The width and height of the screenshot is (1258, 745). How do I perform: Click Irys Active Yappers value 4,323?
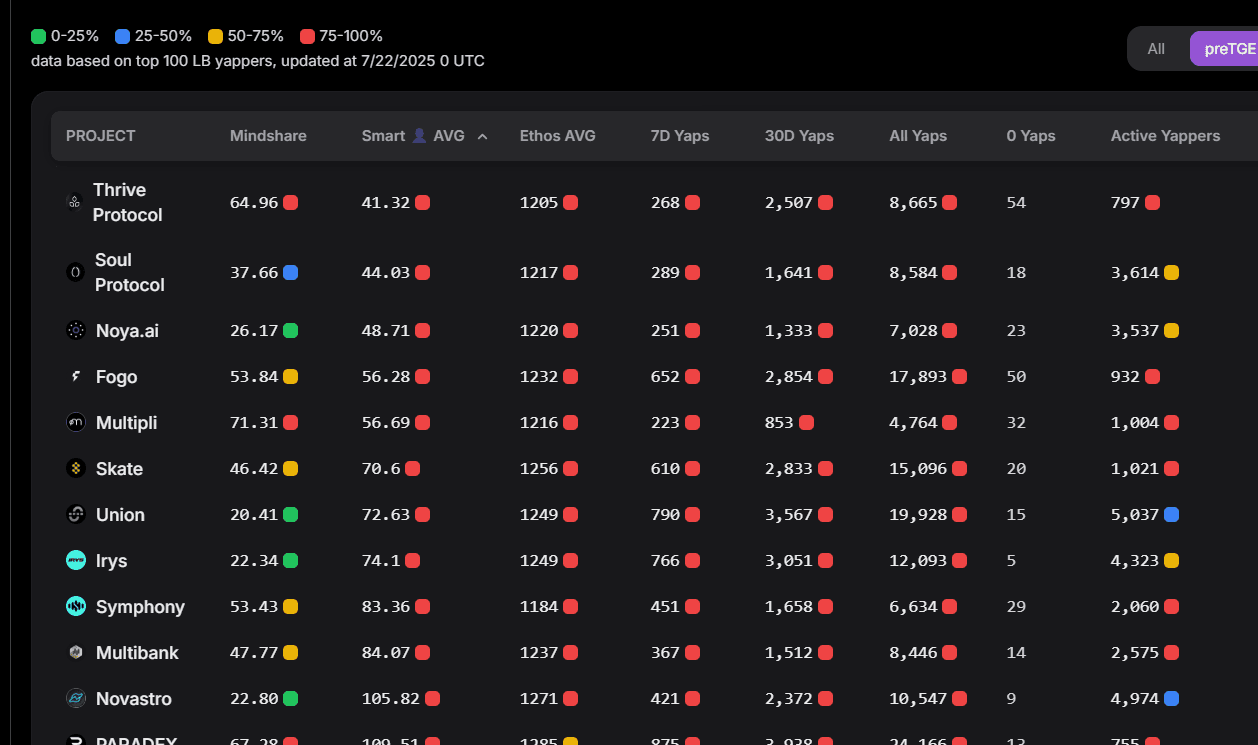tap(1135, 561)
